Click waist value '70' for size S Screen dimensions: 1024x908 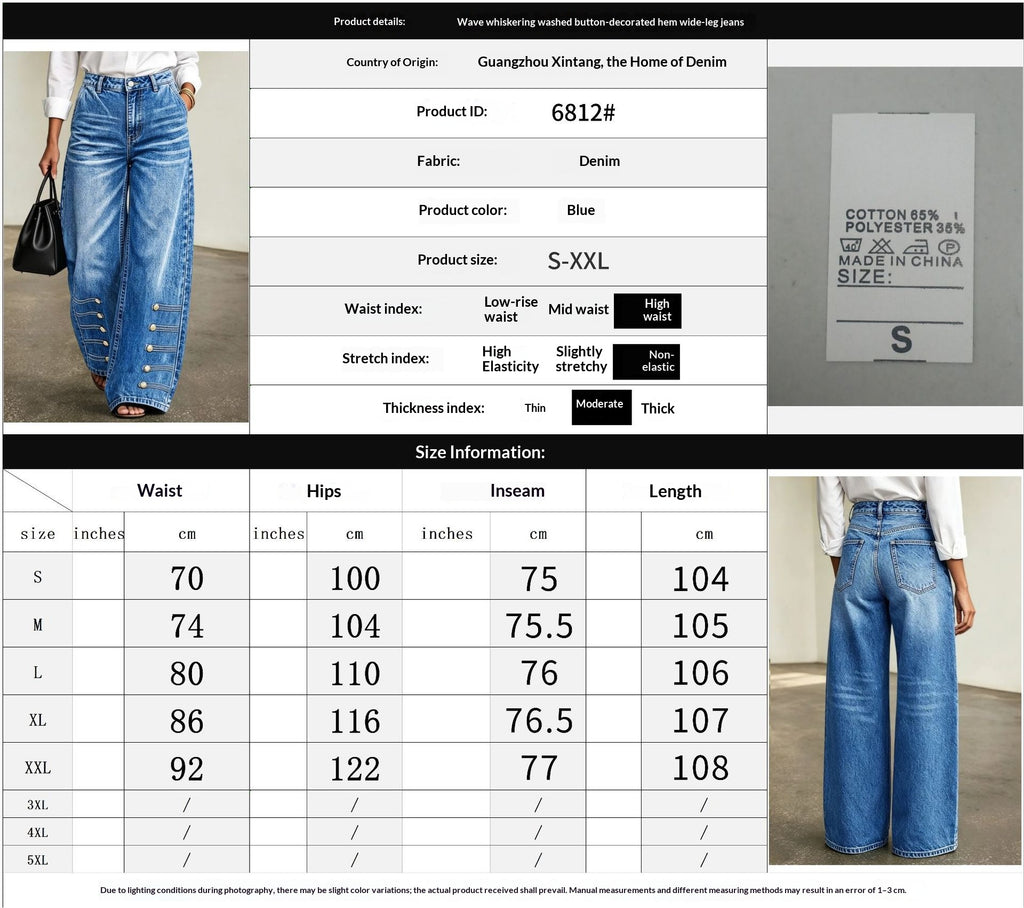[187, 579]
